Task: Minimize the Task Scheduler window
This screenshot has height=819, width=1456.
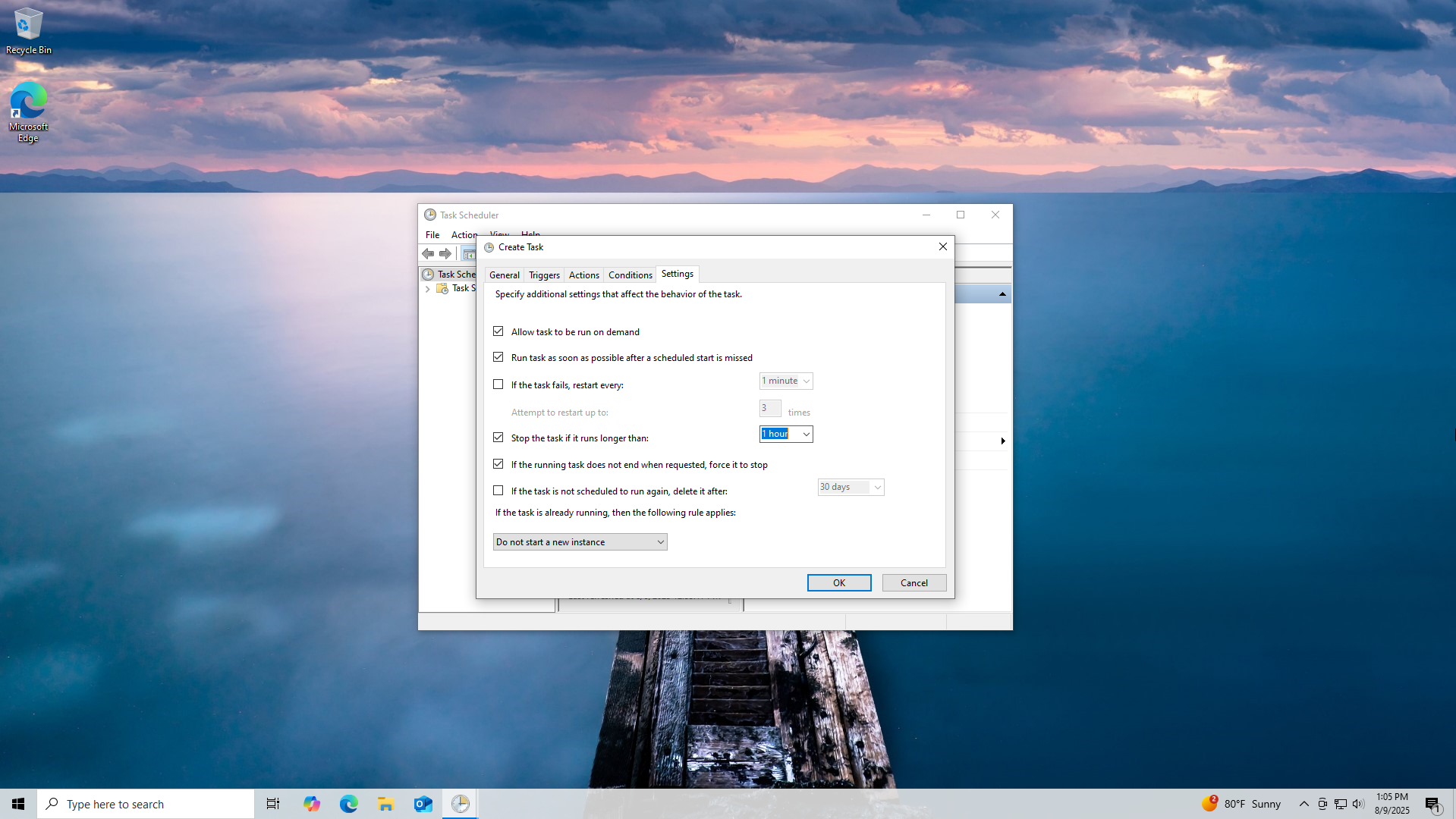Action: [926, 215]
